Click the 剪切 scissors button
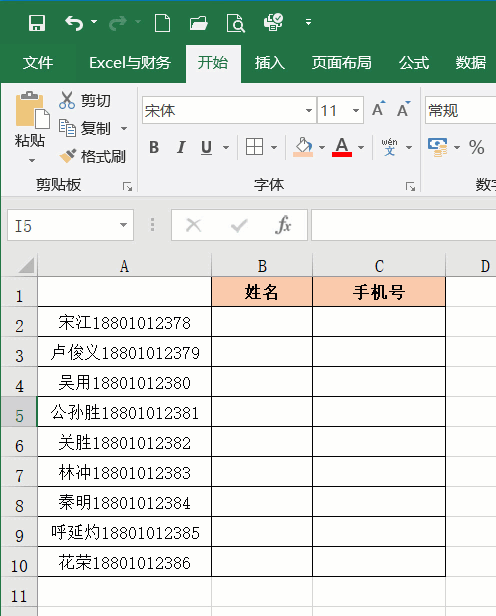This screenshot has width=496, height=616. pyautogui.click(x=85, y=101)
